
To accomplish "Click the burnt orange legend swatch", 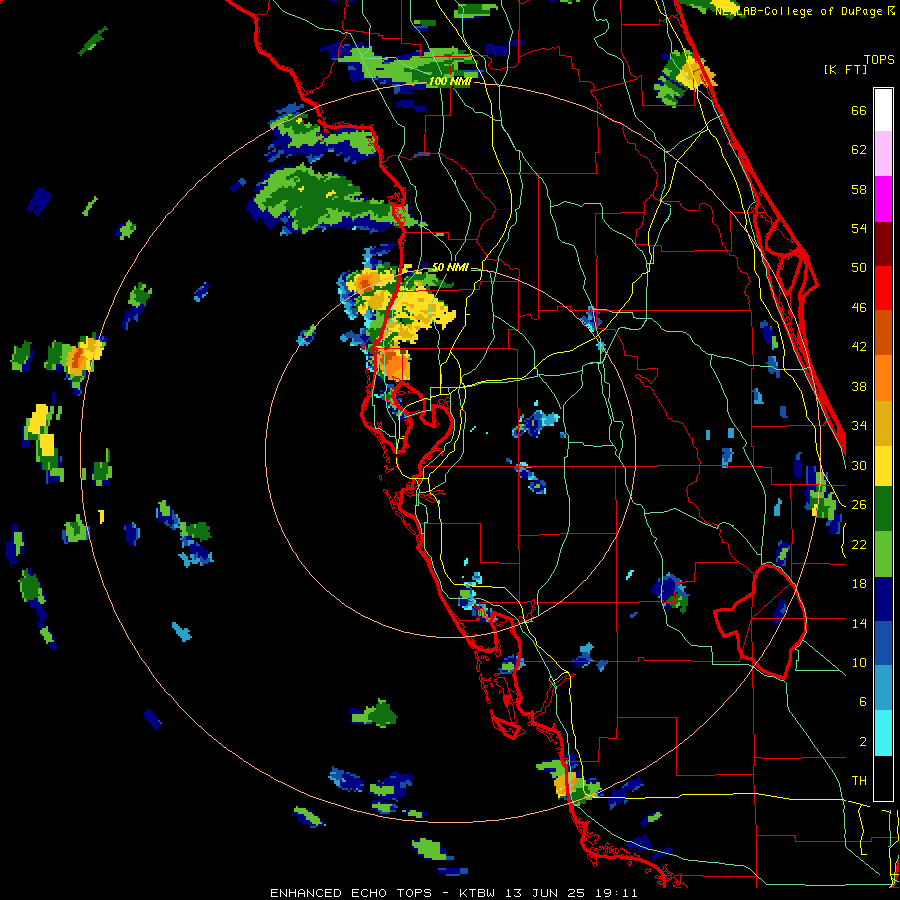I will pyautogui.click(x=883, y=333).
